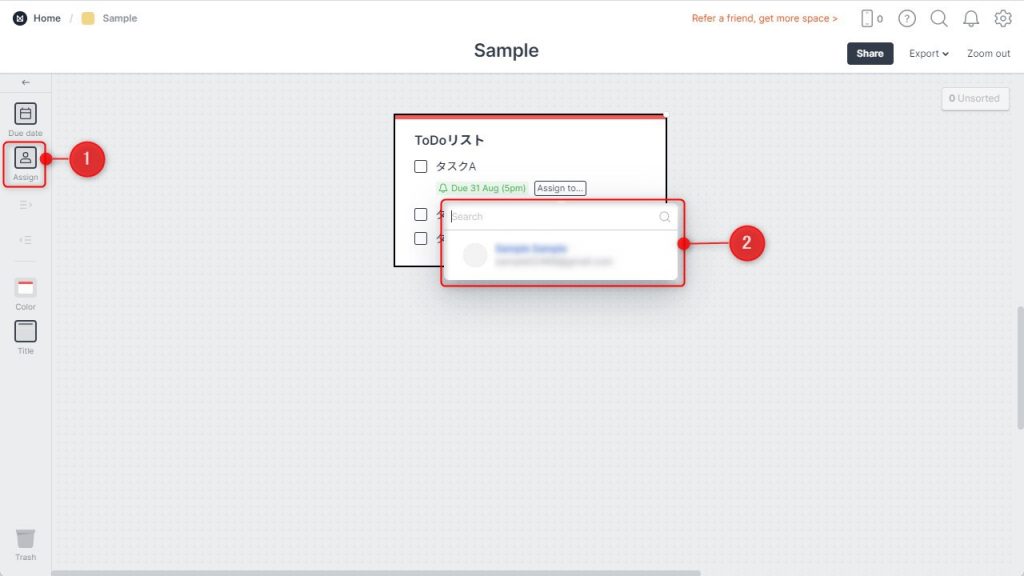Open the yellow Sample board icon
This screenshot has height=576, width=1024.
pos(88,18)
